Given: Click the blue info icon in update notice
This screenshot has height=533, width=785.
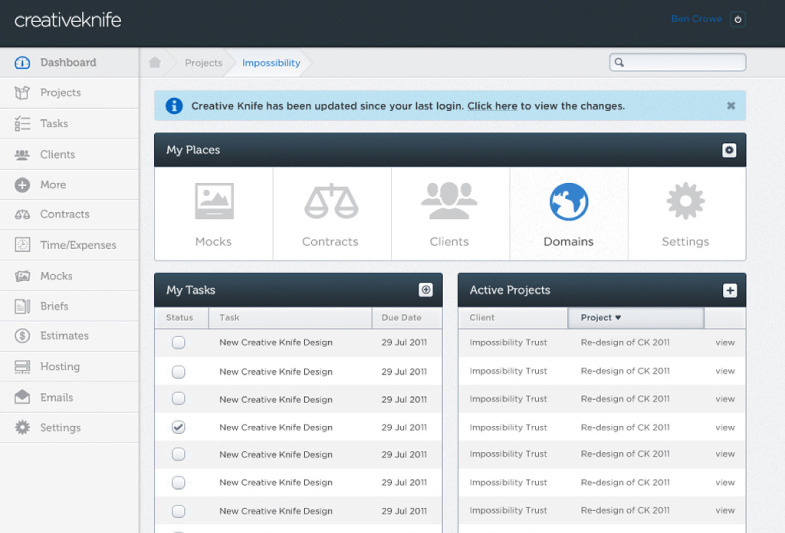Looking at the screenshot, I should [x=174, y=106].
